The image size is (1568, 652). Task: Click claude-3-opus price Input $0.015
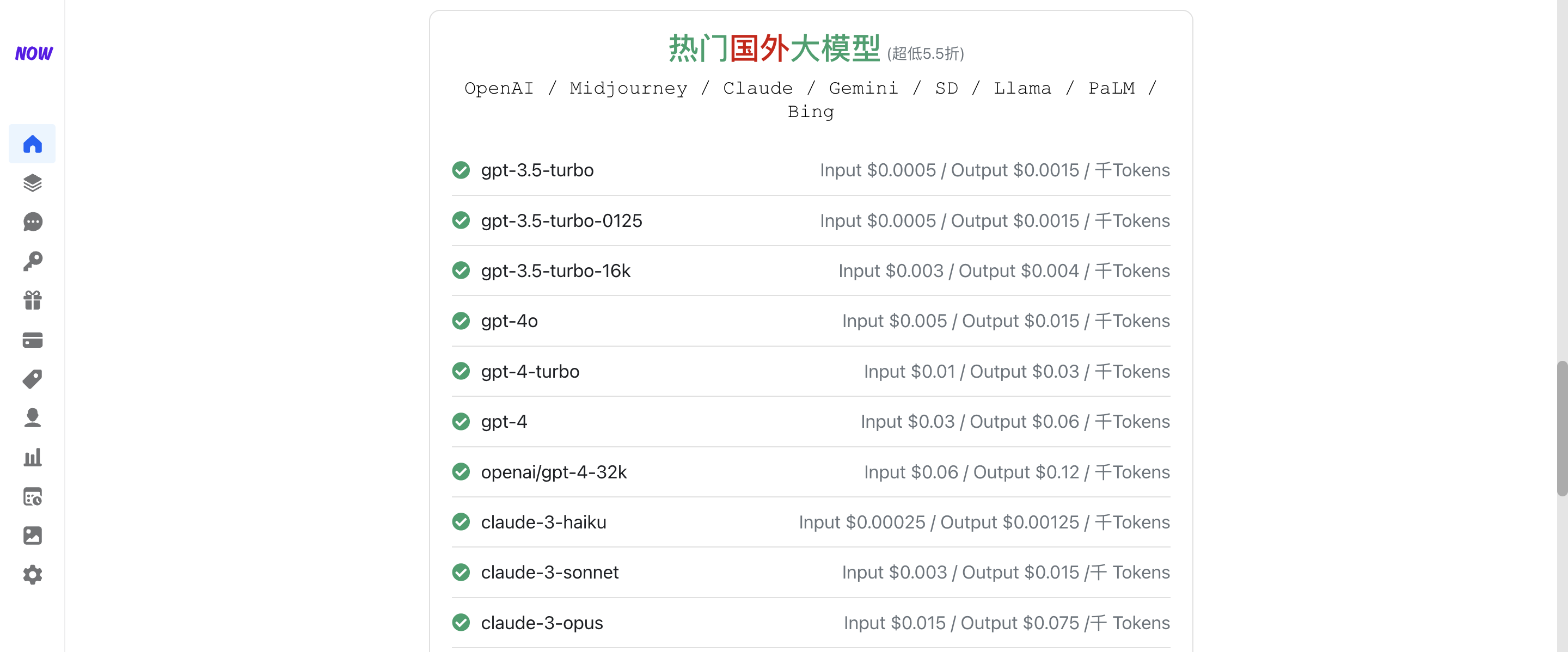click(x=894, y=622)
